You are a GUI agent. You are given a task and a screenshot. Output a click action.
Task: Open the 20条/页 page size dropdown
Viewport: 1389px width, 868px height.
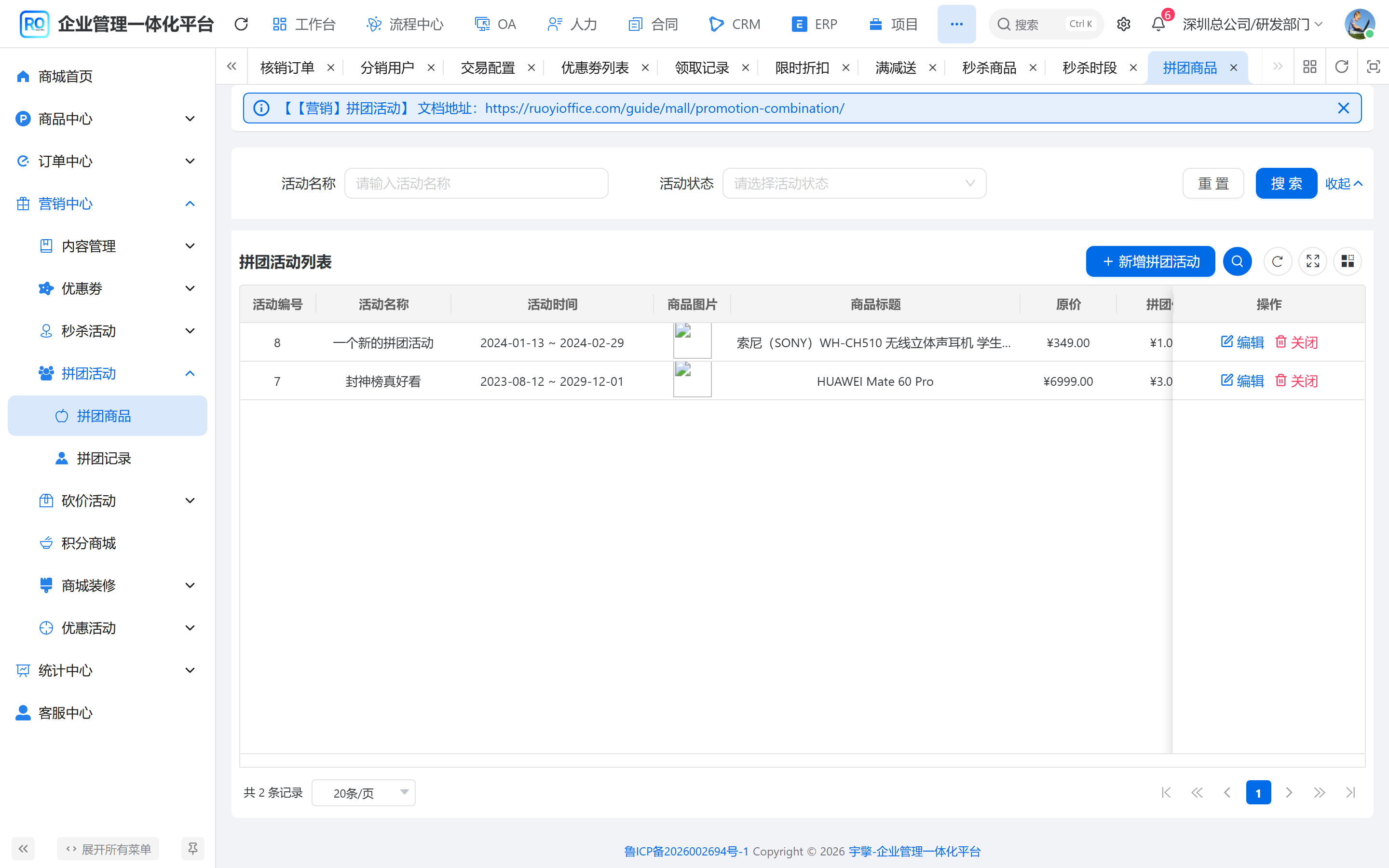(363, 793)
